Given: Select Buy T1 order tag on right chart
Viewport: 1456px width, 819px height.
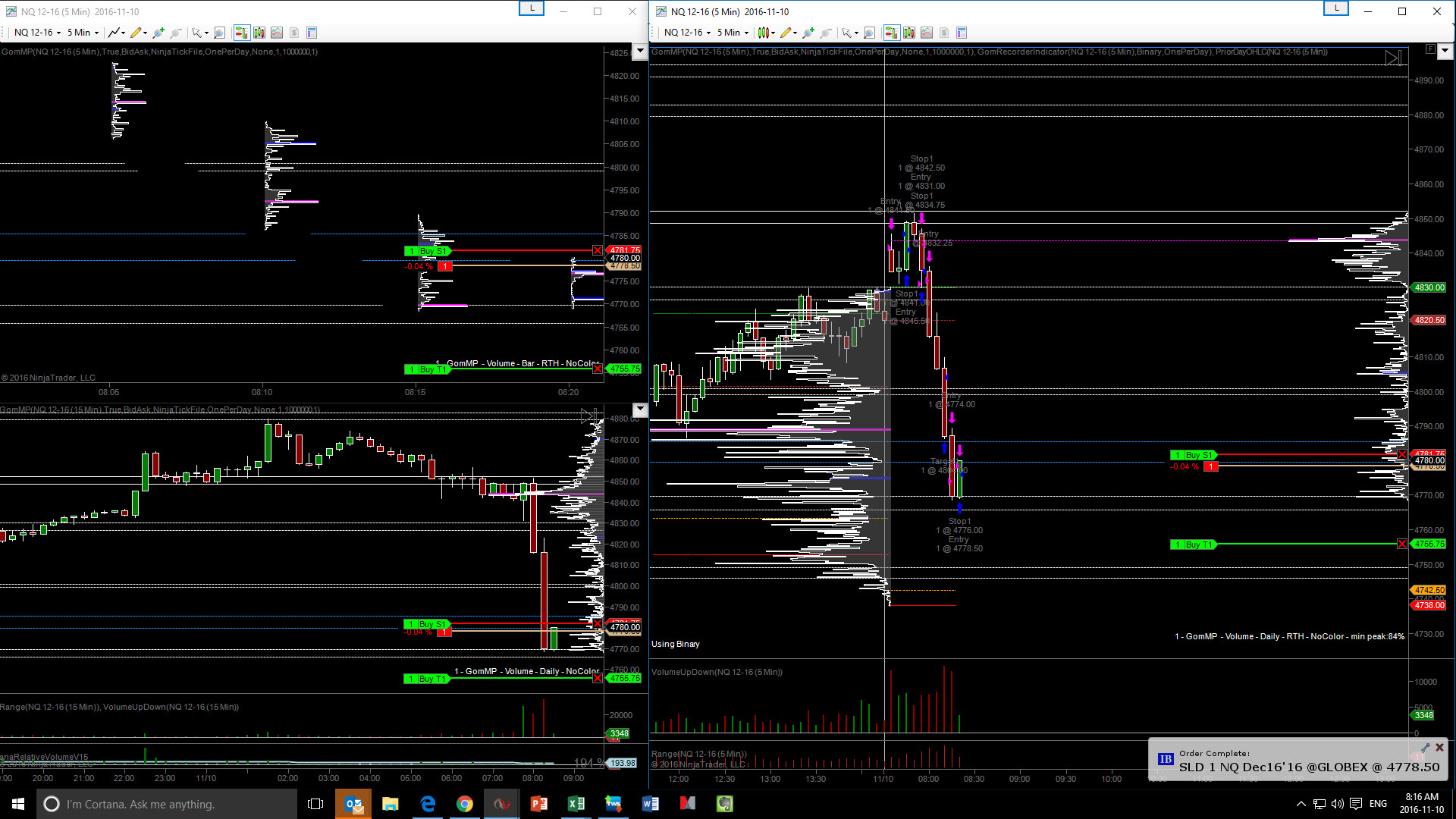Looking at the screenshot, I should pos(1193,544).
